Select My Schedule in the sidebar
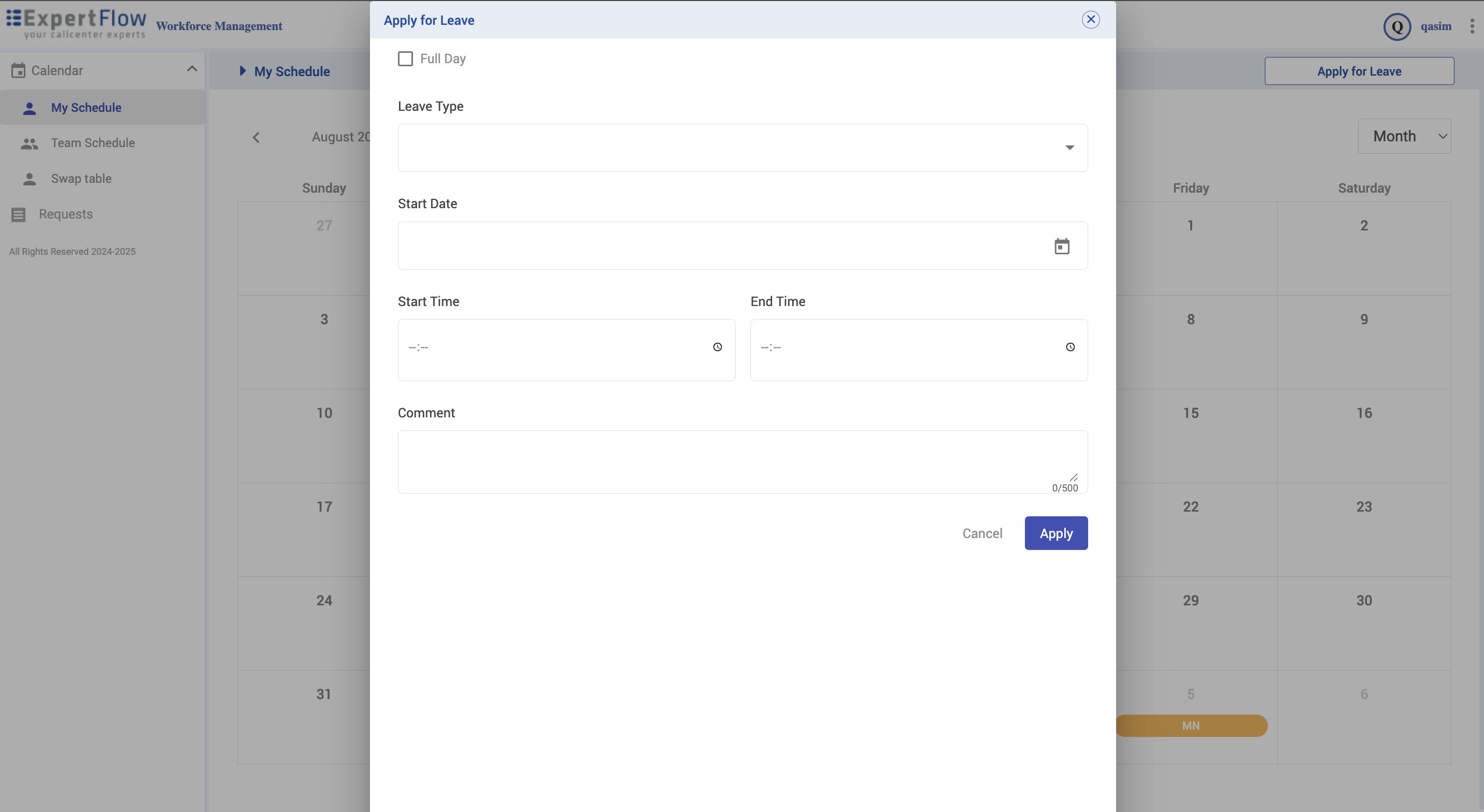The height and width of the screenshot is (812, 1484). point(86,108)
